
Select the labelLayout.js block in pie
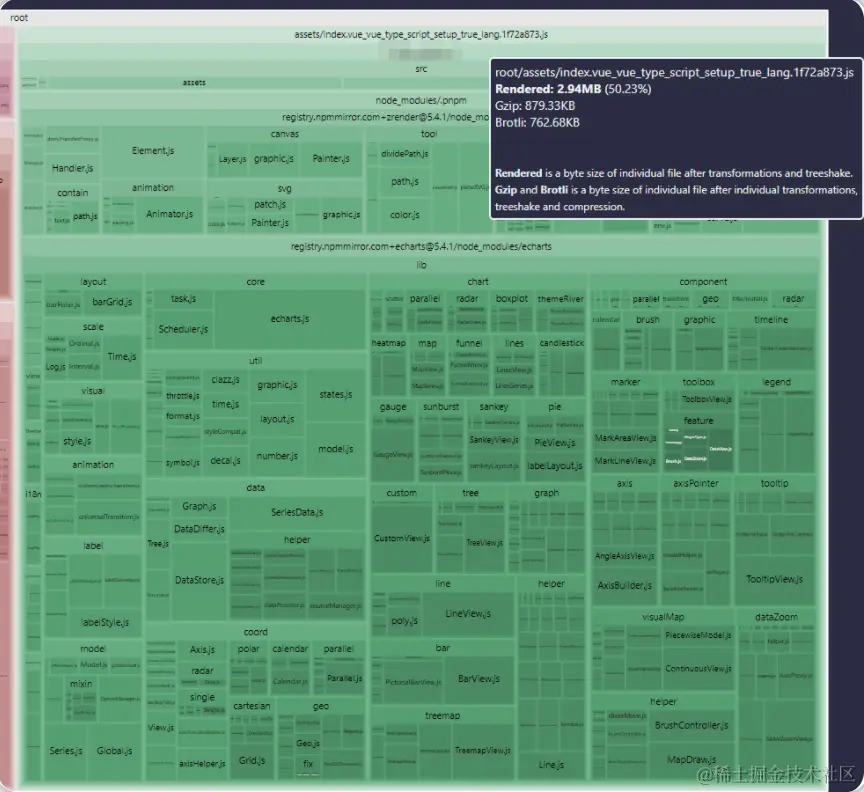click(554, 466)
